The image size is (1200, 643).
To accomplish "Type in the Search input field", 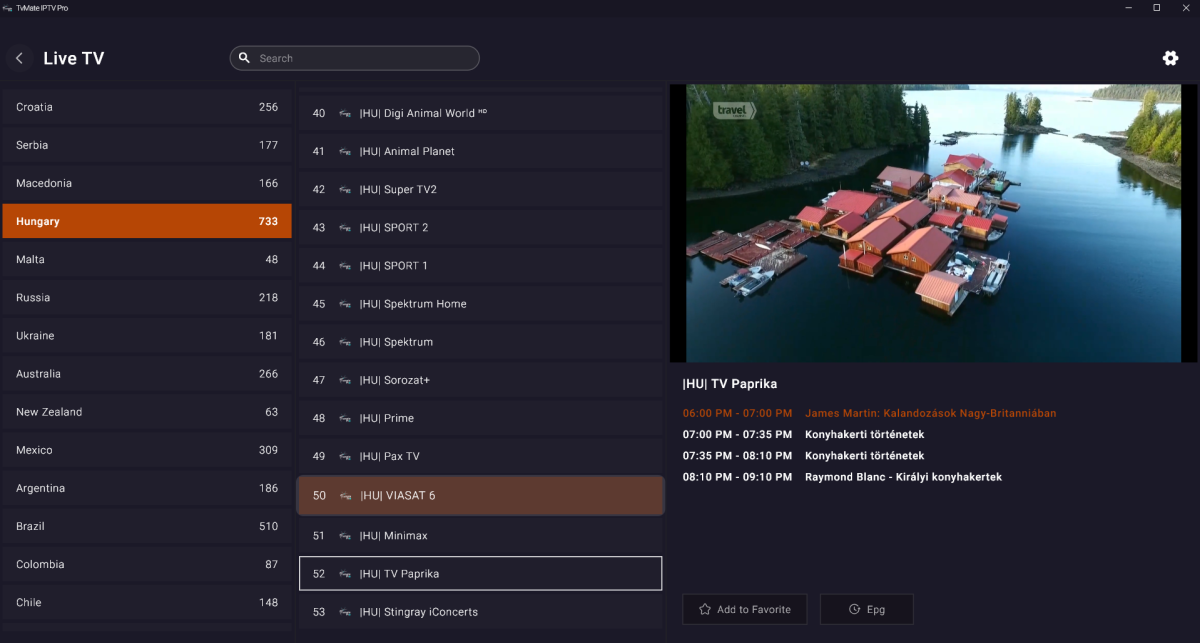I will point(365,58).
